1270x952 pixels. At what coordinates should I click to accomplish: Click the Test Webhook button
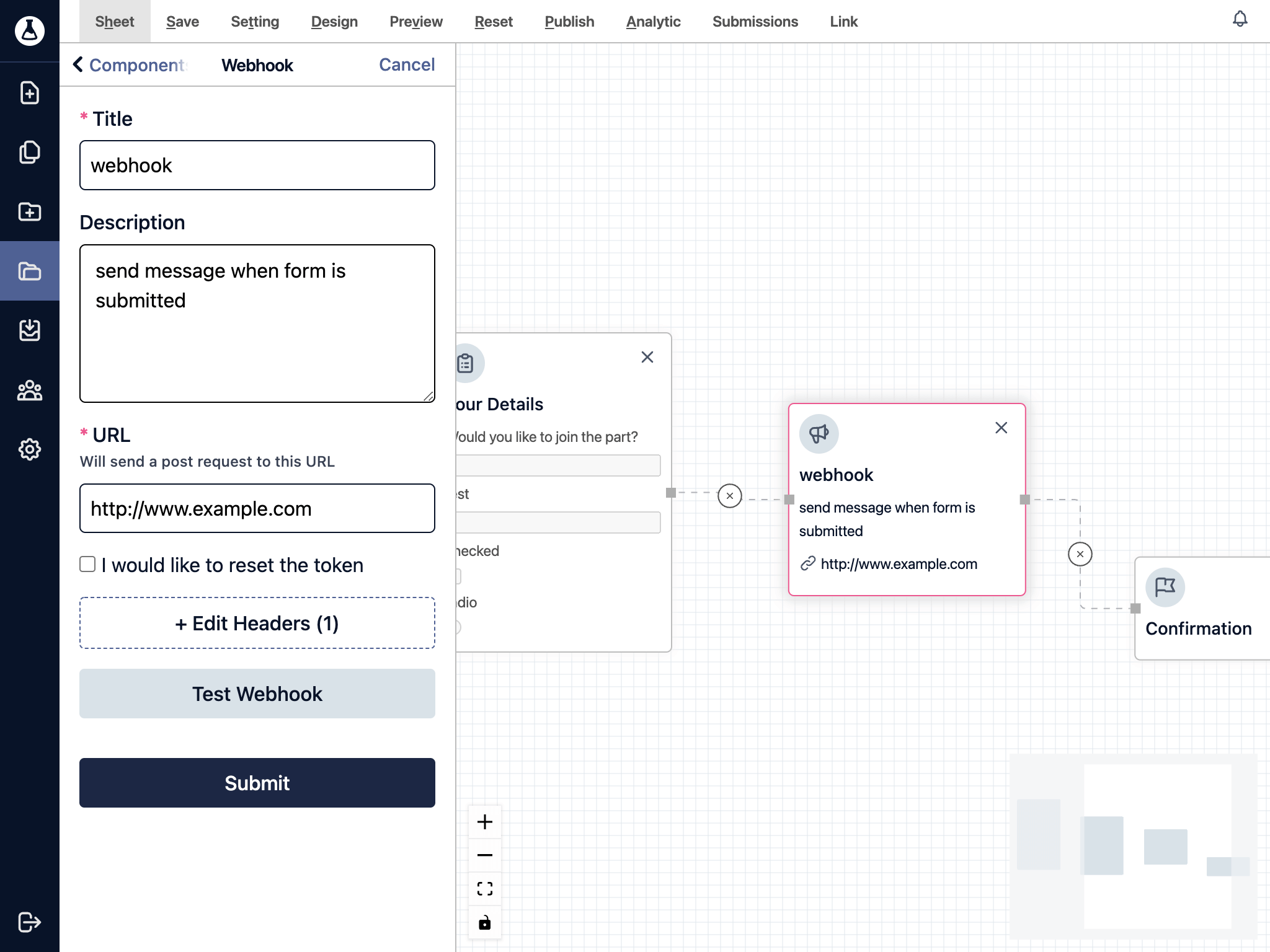pos(257,694)
